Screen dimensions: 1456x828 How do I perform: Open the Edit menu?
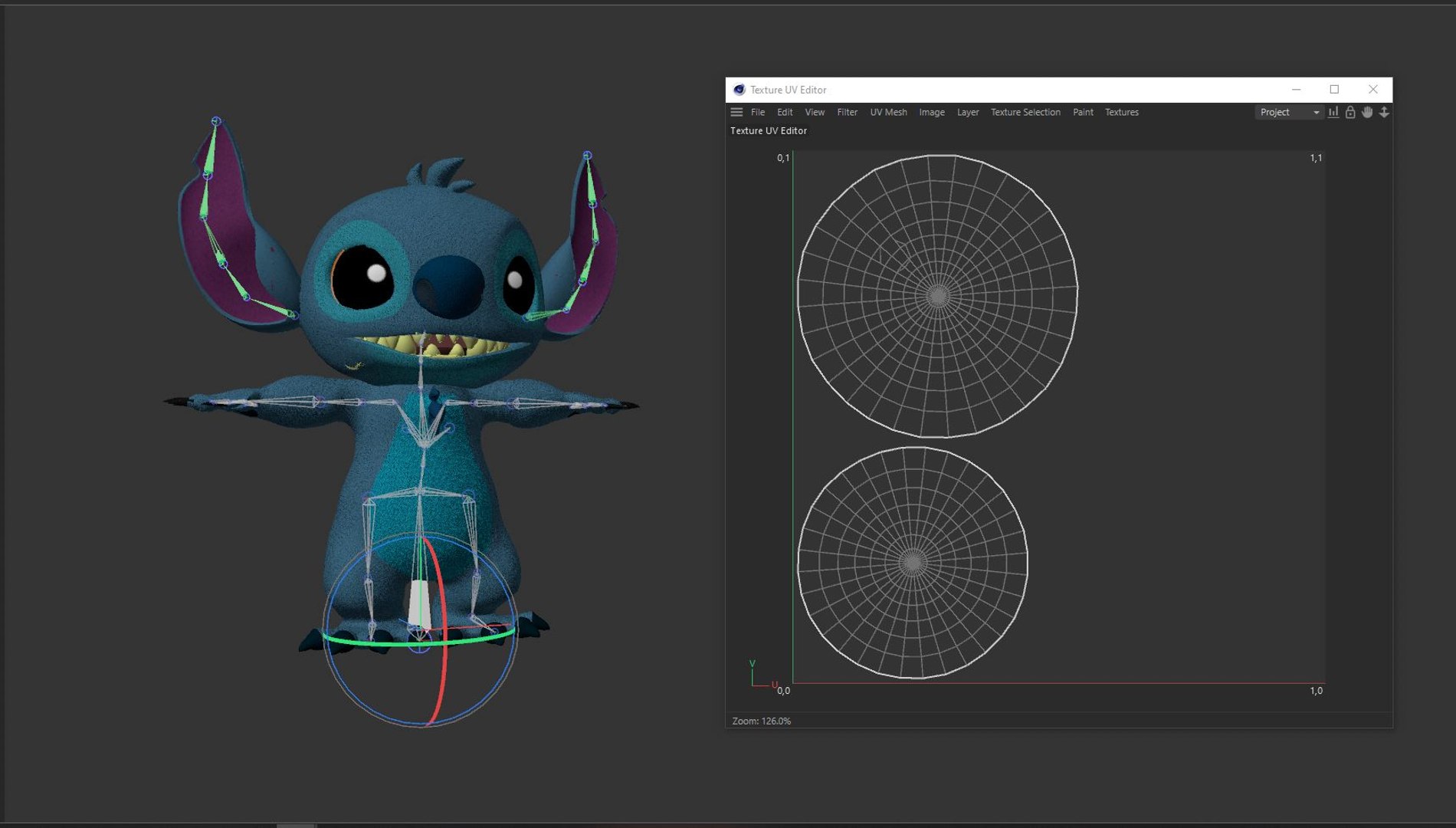pyautogui.click(x=785, y=112)
